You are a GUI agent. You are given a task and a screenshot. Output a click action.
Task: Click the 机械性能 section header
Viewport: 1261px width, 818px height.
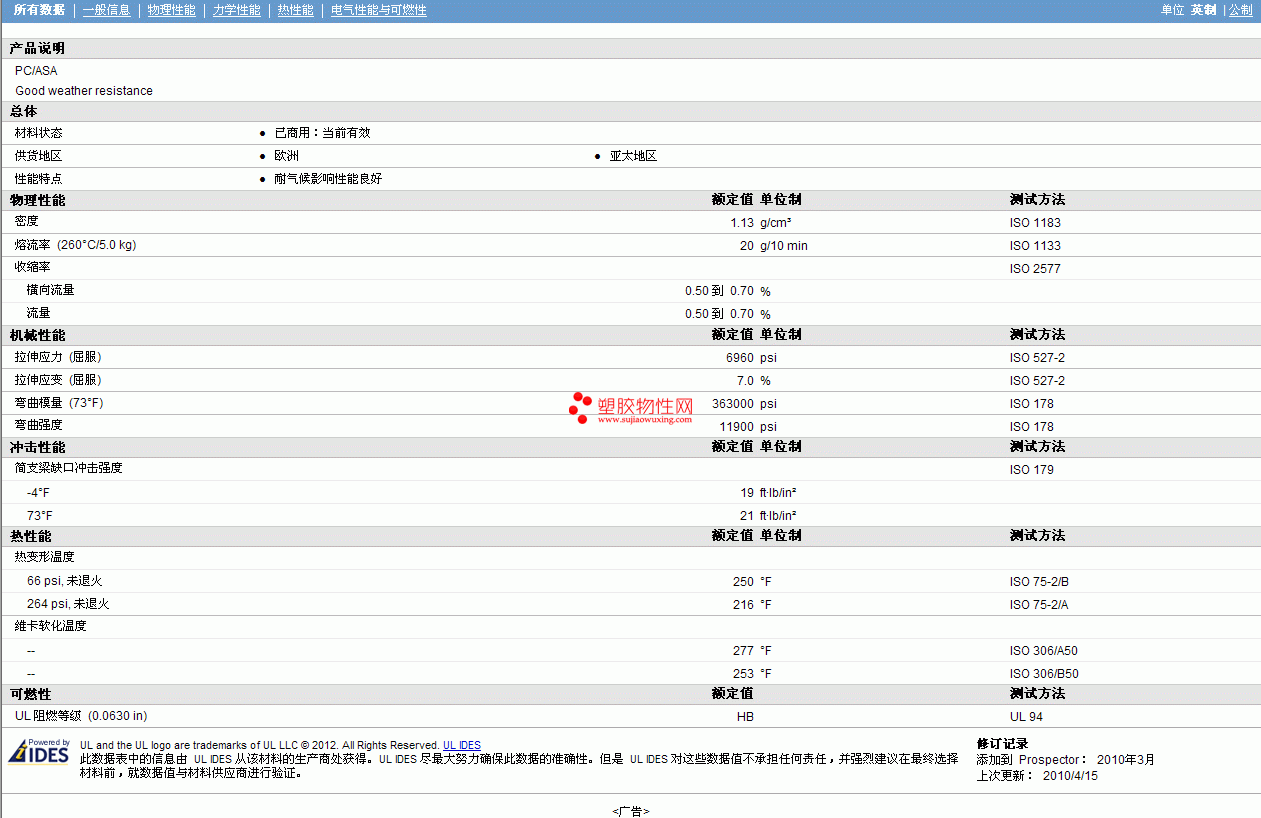[37, 335]
